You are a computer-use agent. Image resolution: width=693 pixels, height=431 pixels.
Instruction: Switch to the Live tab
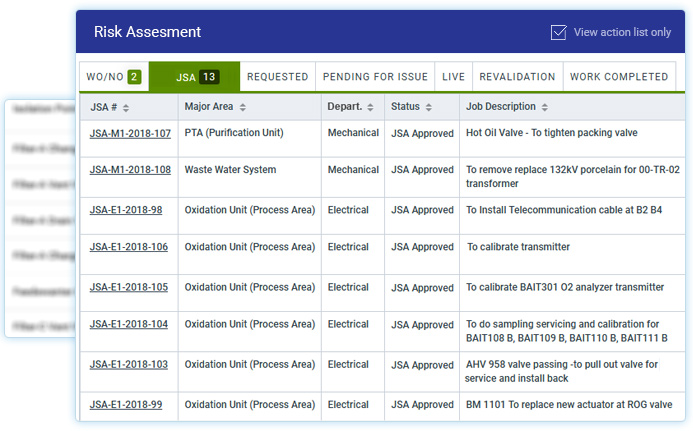pyautogui.click(x=453, y=77)
